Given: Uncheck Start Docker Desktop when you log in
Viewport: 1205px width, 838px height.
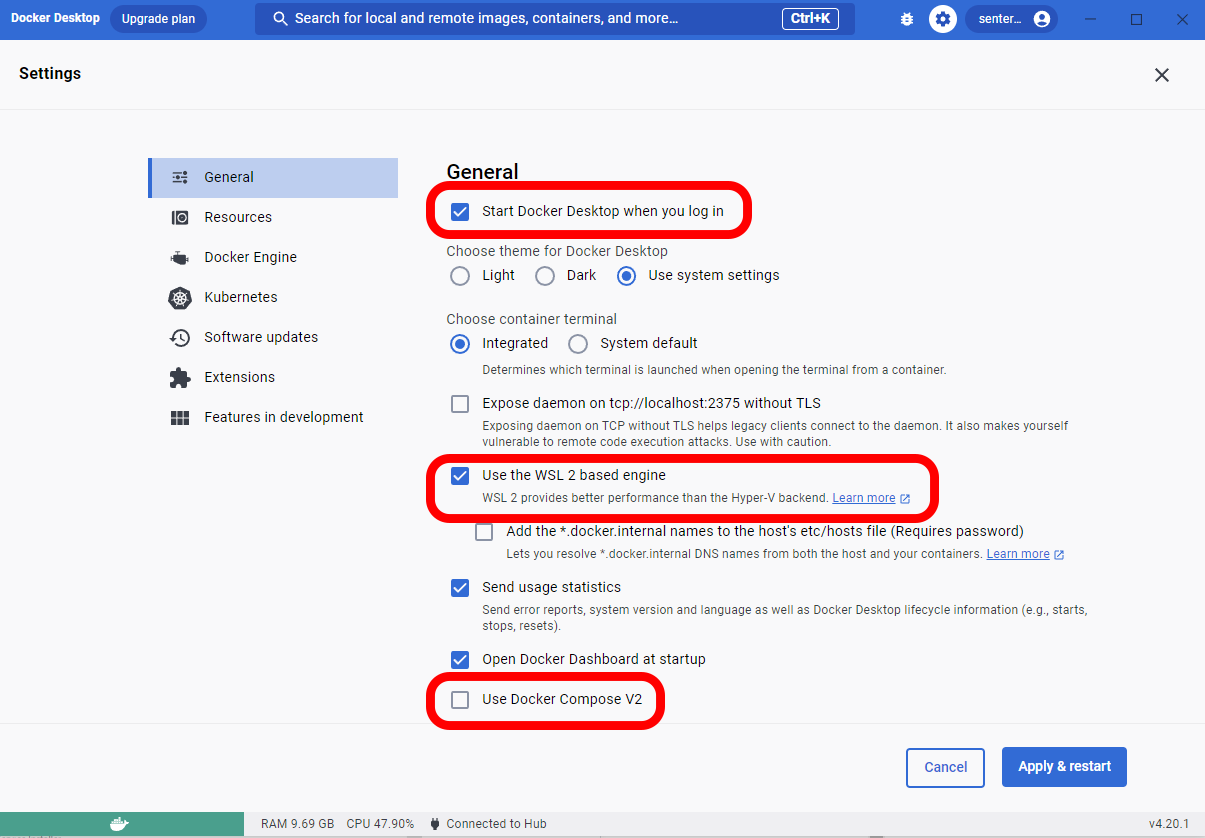Looking at the screenshot, I should (460, 211).
